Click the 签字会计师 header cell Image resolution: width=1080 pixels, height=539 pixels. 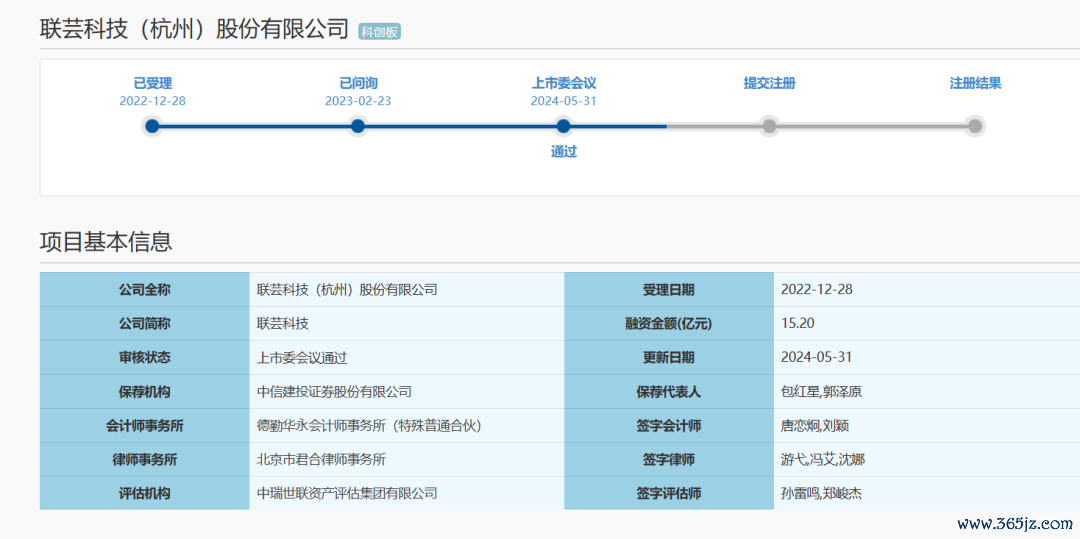click(669, 425)
